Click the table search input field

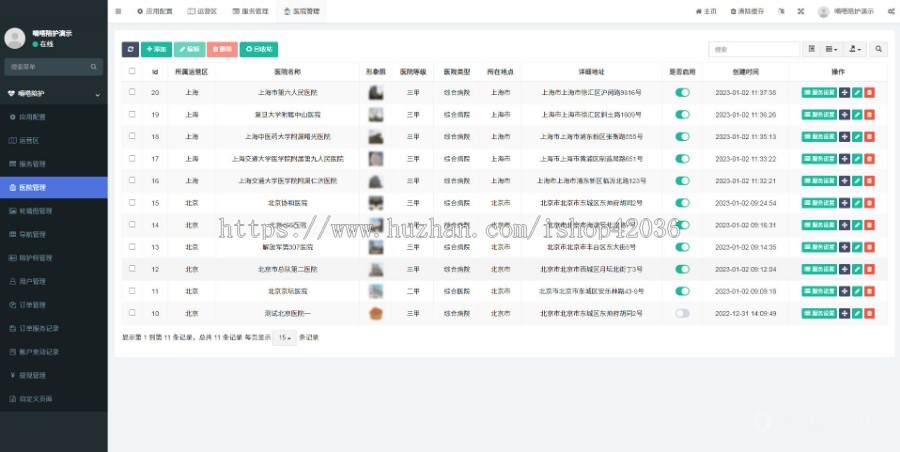pos(754,49)
